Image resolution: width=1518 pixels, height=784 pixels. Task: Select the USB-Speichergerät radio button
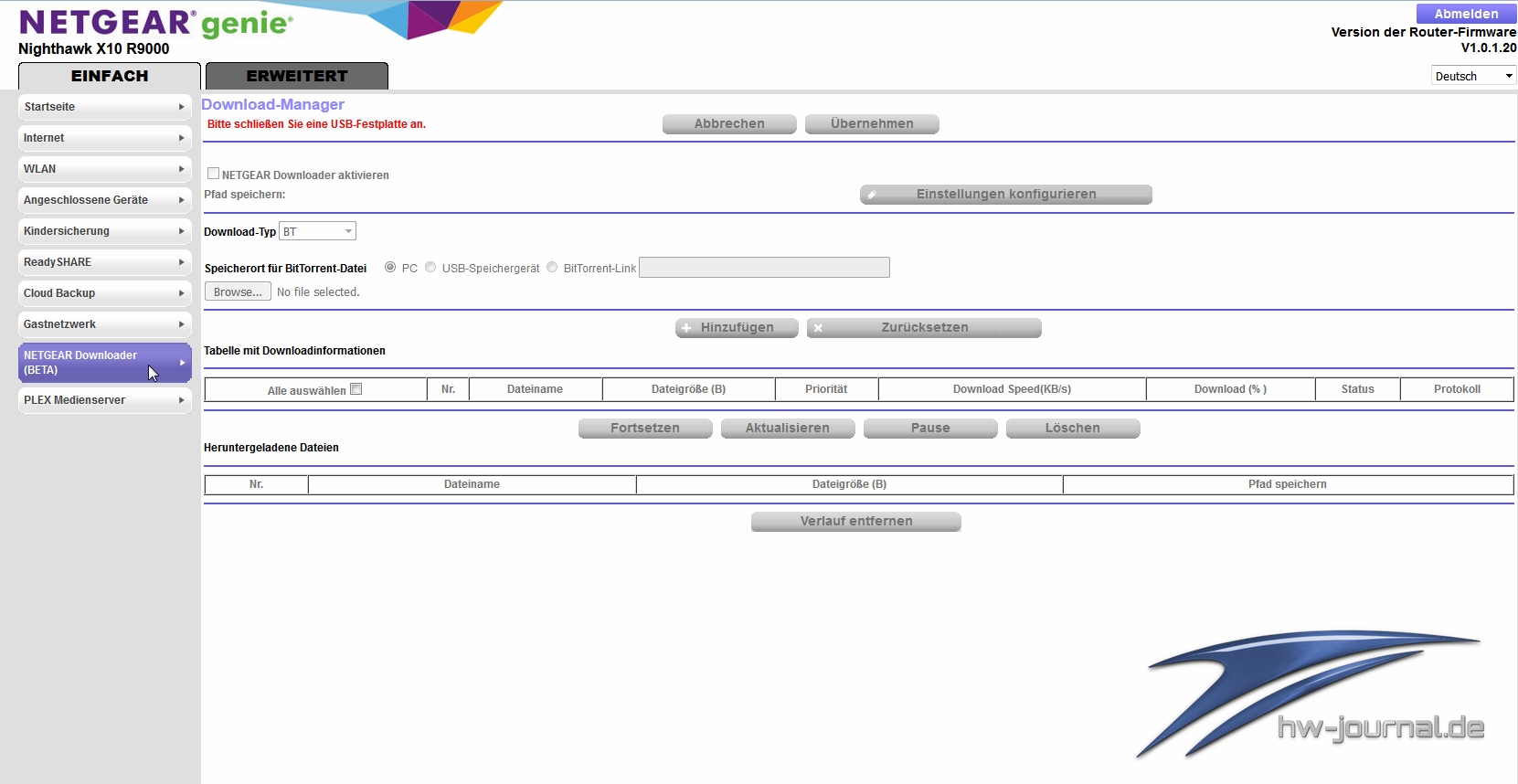[430, 268]
